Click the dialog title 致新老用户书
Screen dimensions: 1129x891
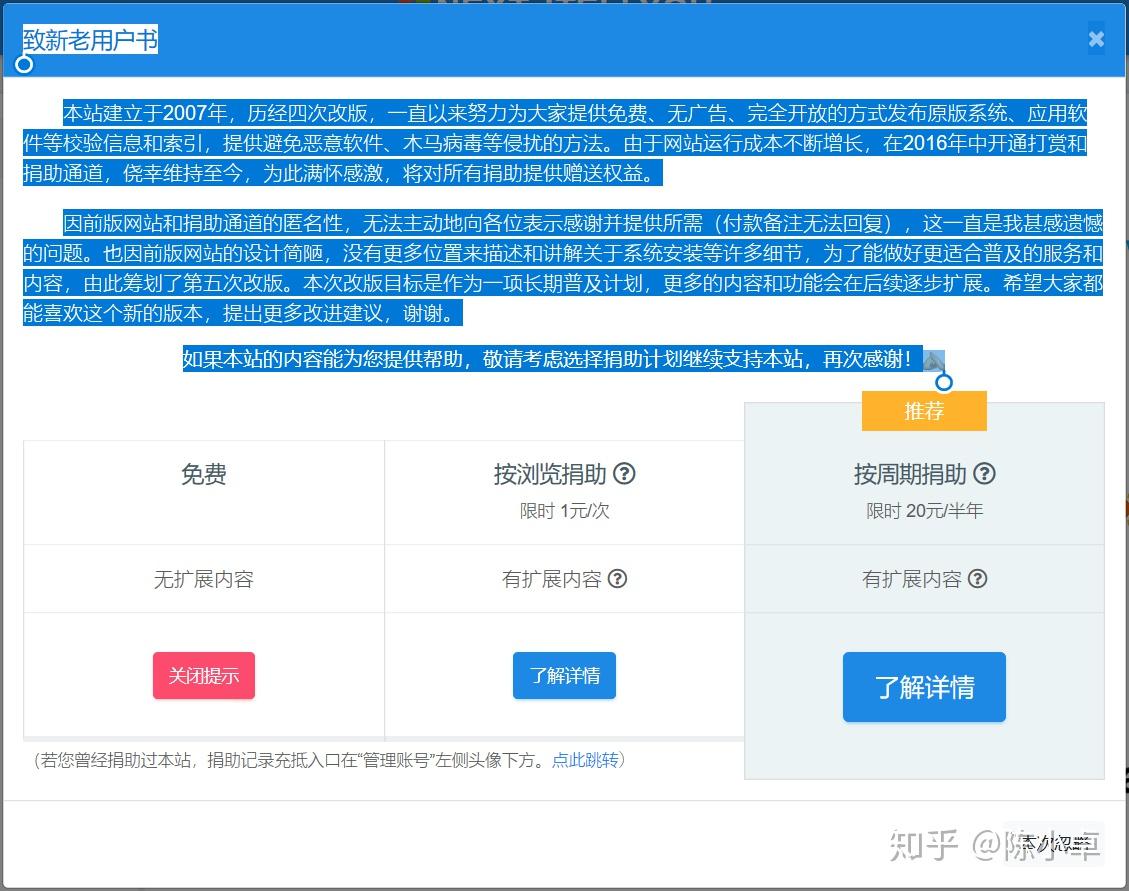90,40
